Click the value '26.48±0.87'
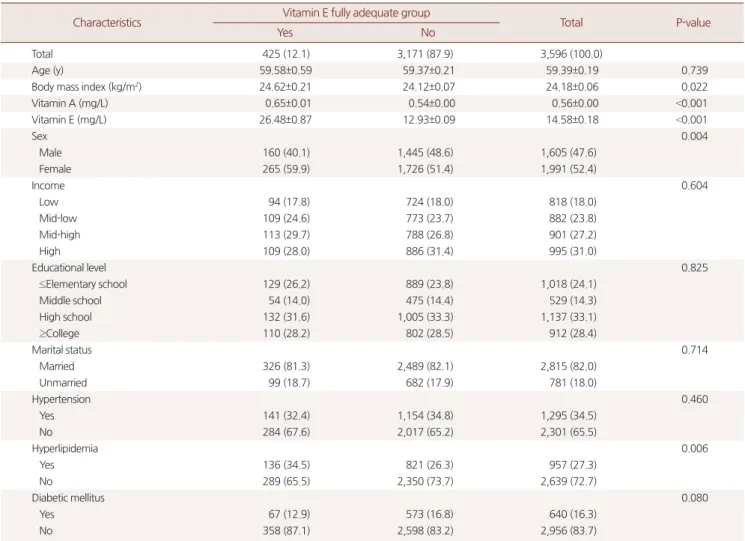The image size is (745, 541). 286,120
